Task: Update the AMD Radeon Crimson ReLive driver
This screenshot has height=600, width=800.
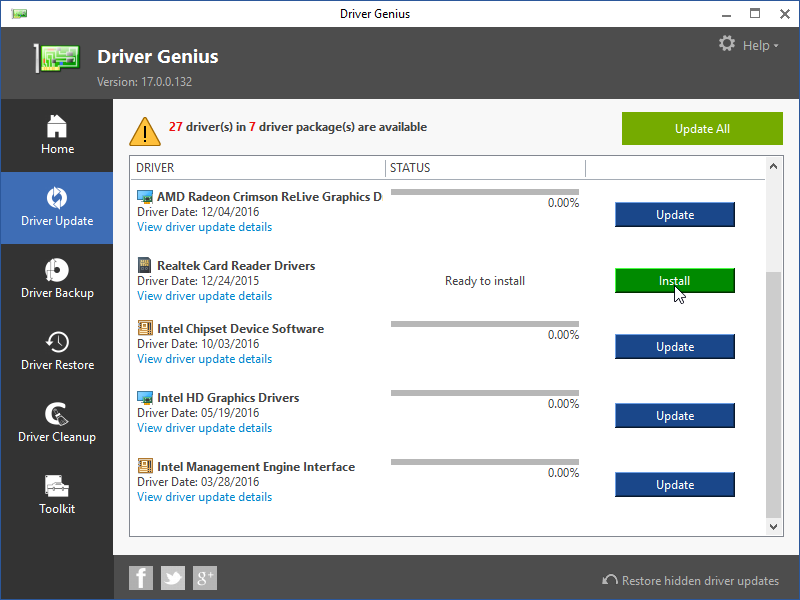Action: 674,215
